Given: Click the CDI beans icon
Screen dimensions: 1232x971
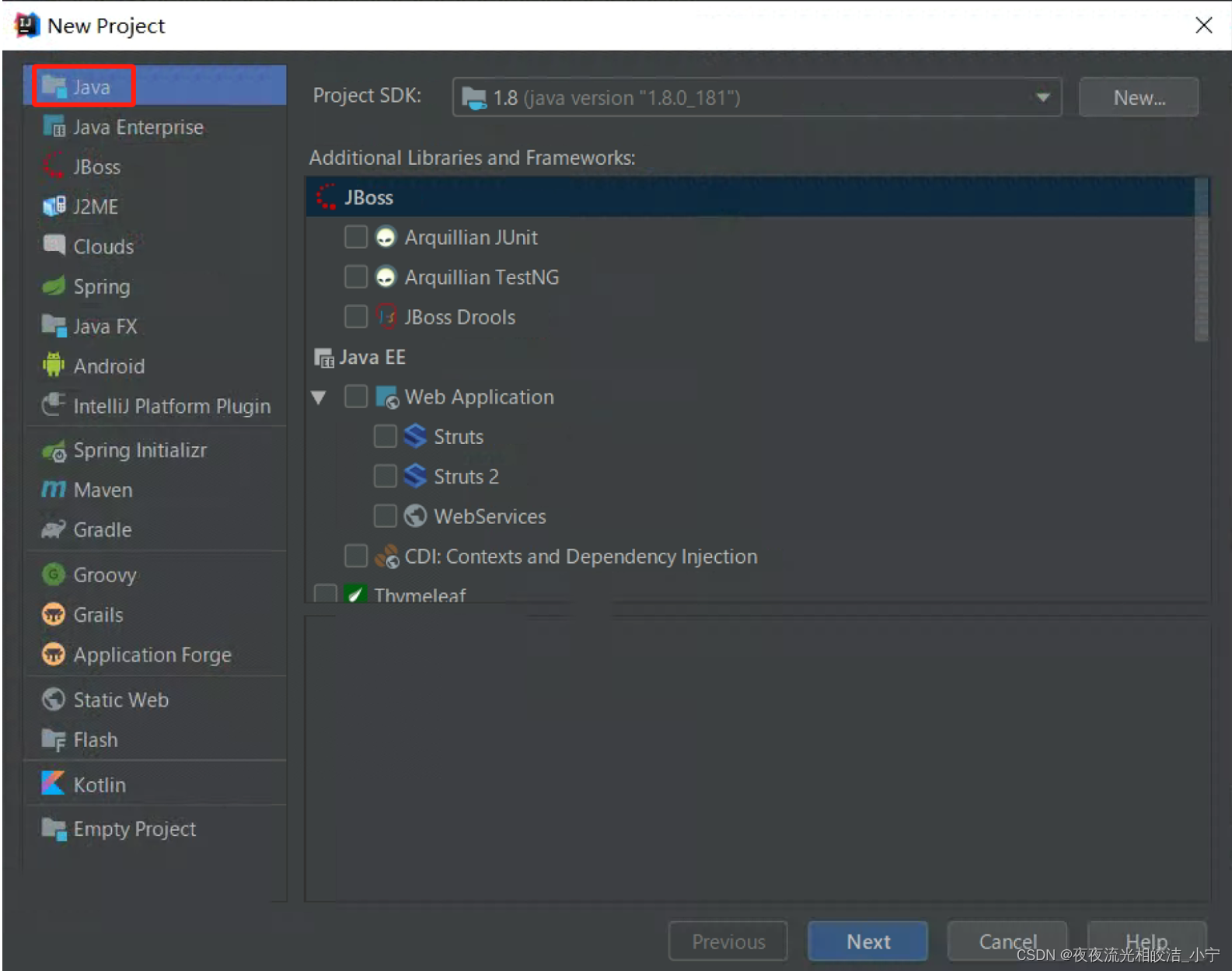Looking at the screenshot, I should tap(386, 556).
